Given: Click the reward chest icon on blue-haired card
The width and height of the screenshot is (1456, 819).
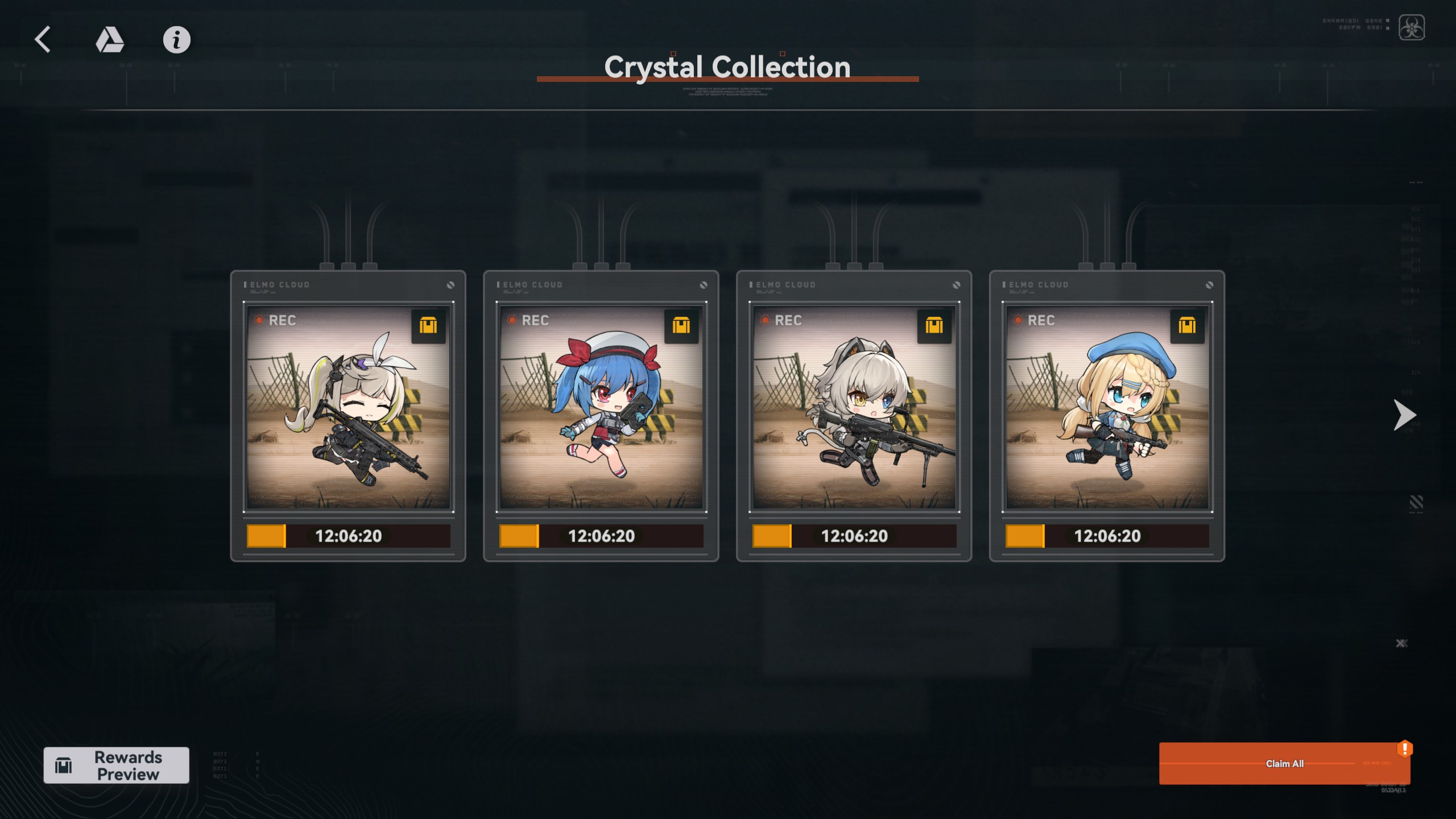Looking at the screenshot, I should [x=681, y=326].
